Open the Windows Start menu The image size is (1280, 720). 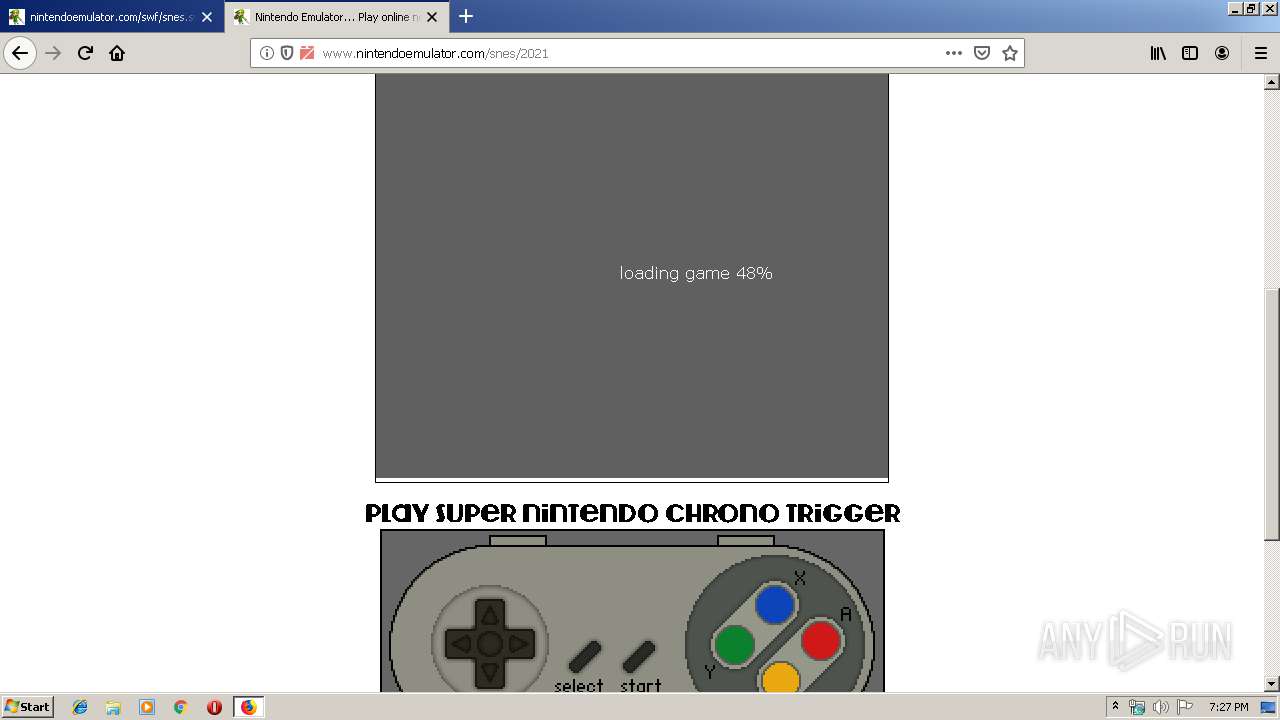(27, 707)
